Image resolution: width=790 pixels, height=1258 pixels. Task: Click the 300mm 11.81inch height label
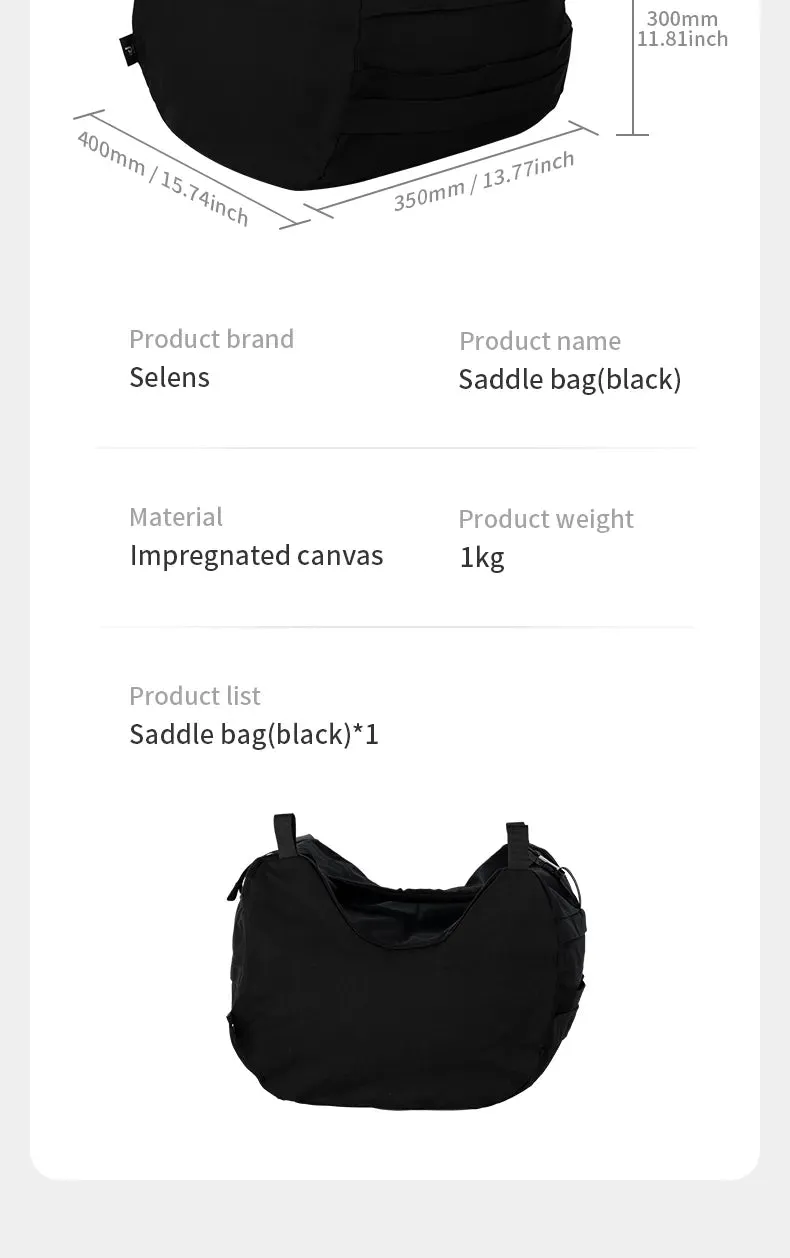click(683, 29)
